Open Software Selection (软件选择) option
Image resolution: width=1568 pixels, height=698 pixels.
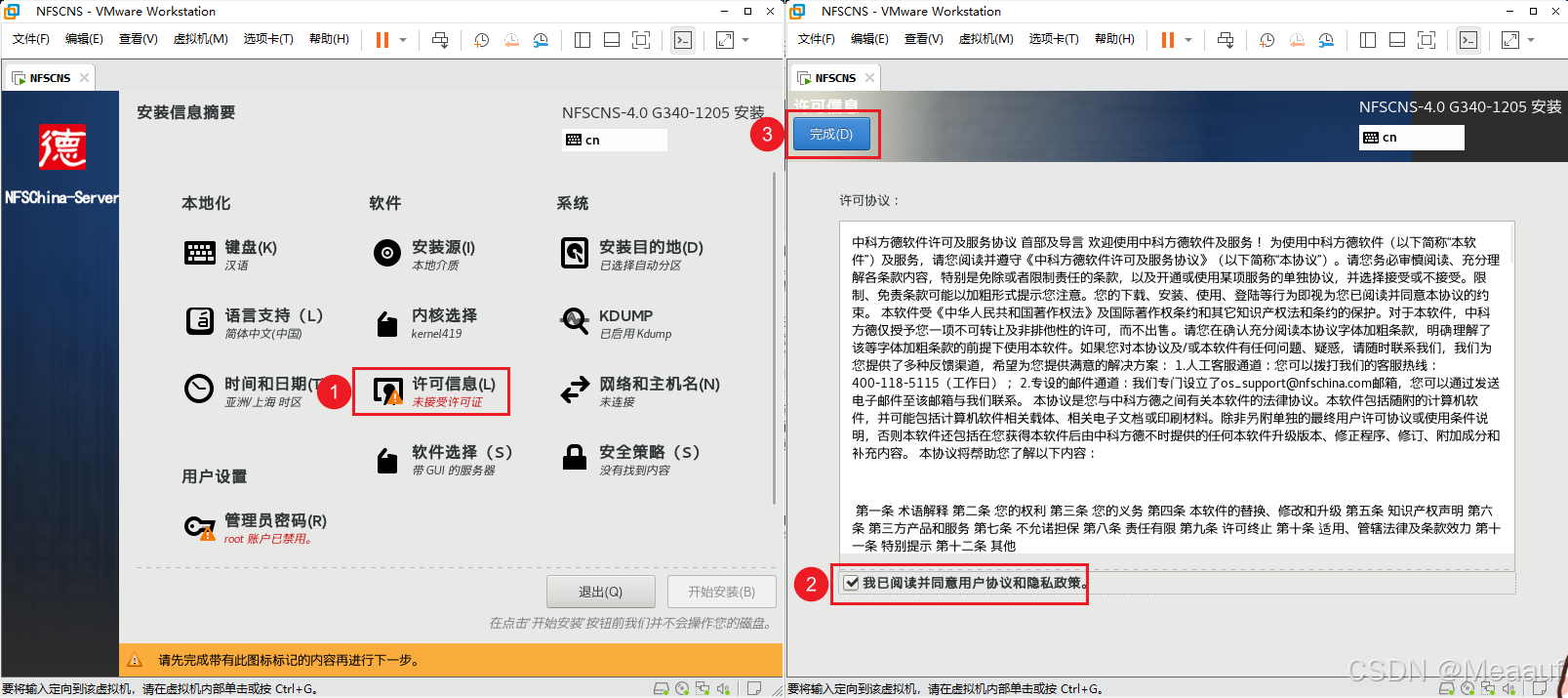[443, 460]
